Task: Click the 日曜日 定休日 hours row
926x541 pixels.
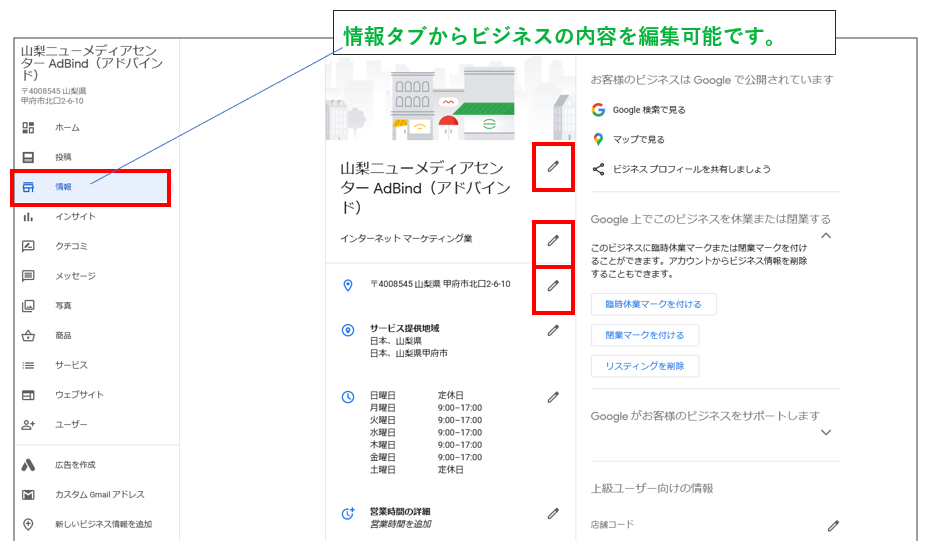Action: point(417,395)
